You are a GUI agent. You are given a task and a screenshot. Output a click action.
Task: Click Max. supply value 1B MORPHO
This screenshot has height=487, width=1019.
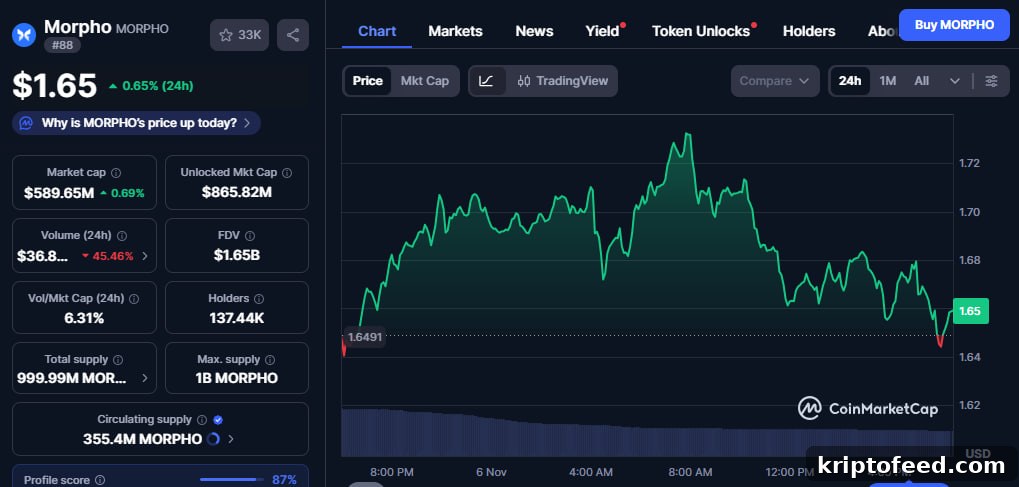(x=237, y=378)
